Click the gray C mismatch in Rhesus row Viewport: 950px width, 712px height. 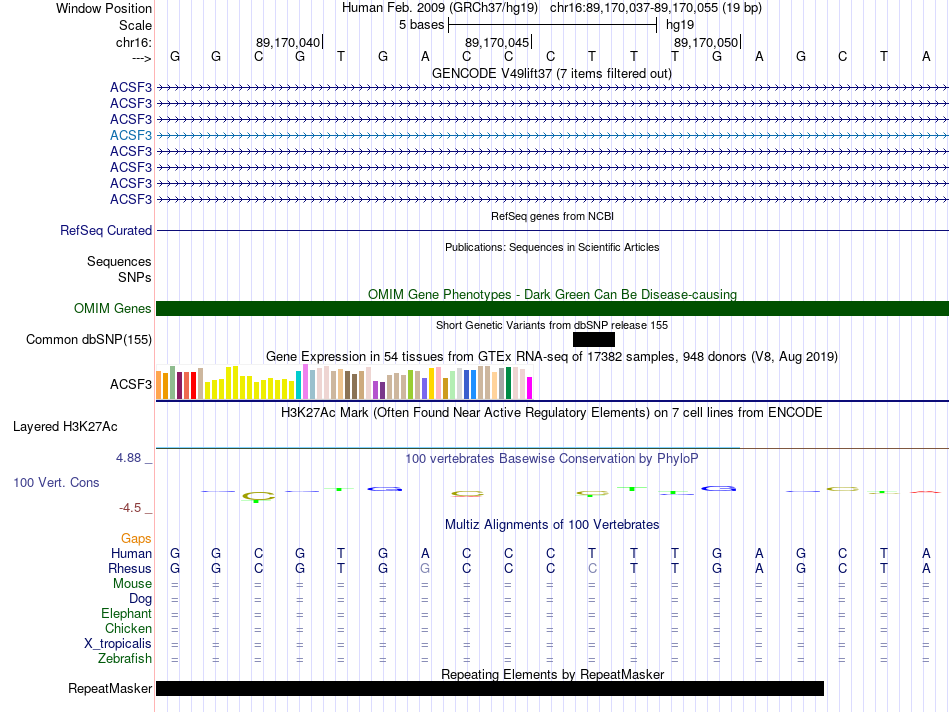point(592,568)
